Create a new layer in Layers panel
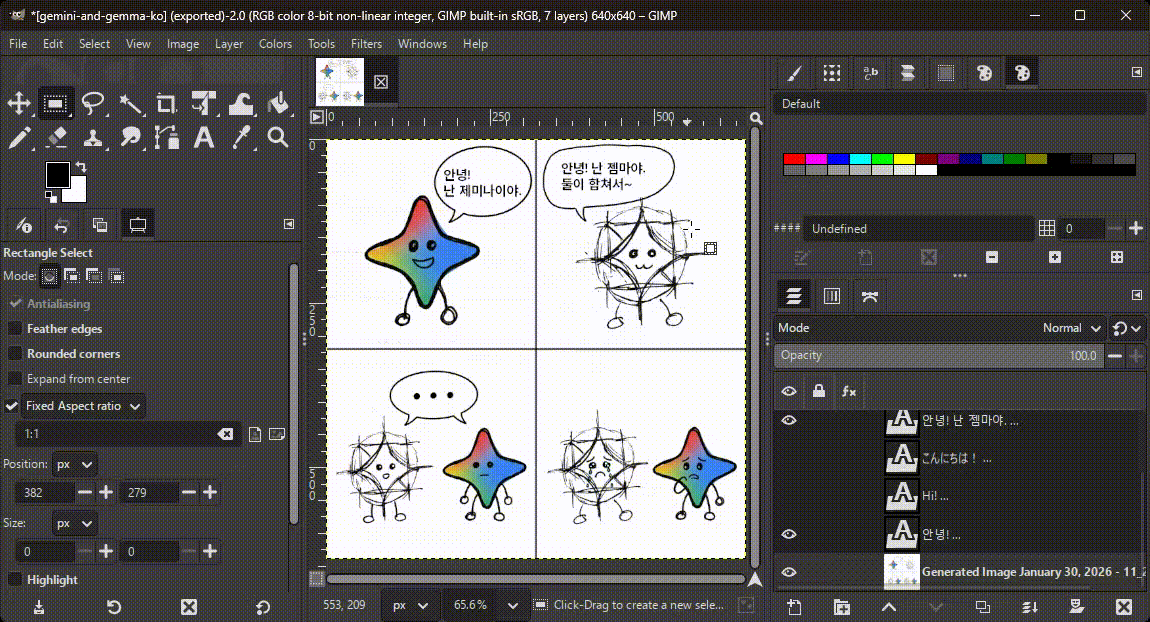The height and width of the screenshot is (622, 1150). pos(794,607)
